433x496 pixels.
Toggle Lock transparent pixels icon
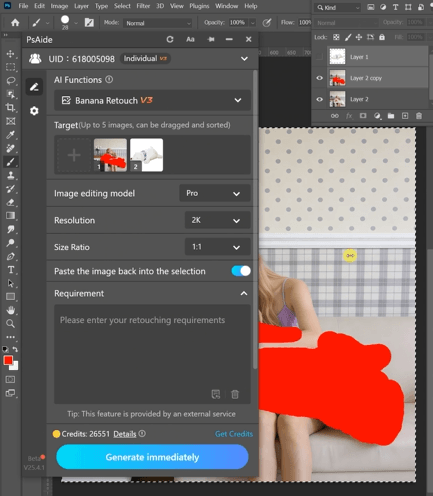[336, 37]
